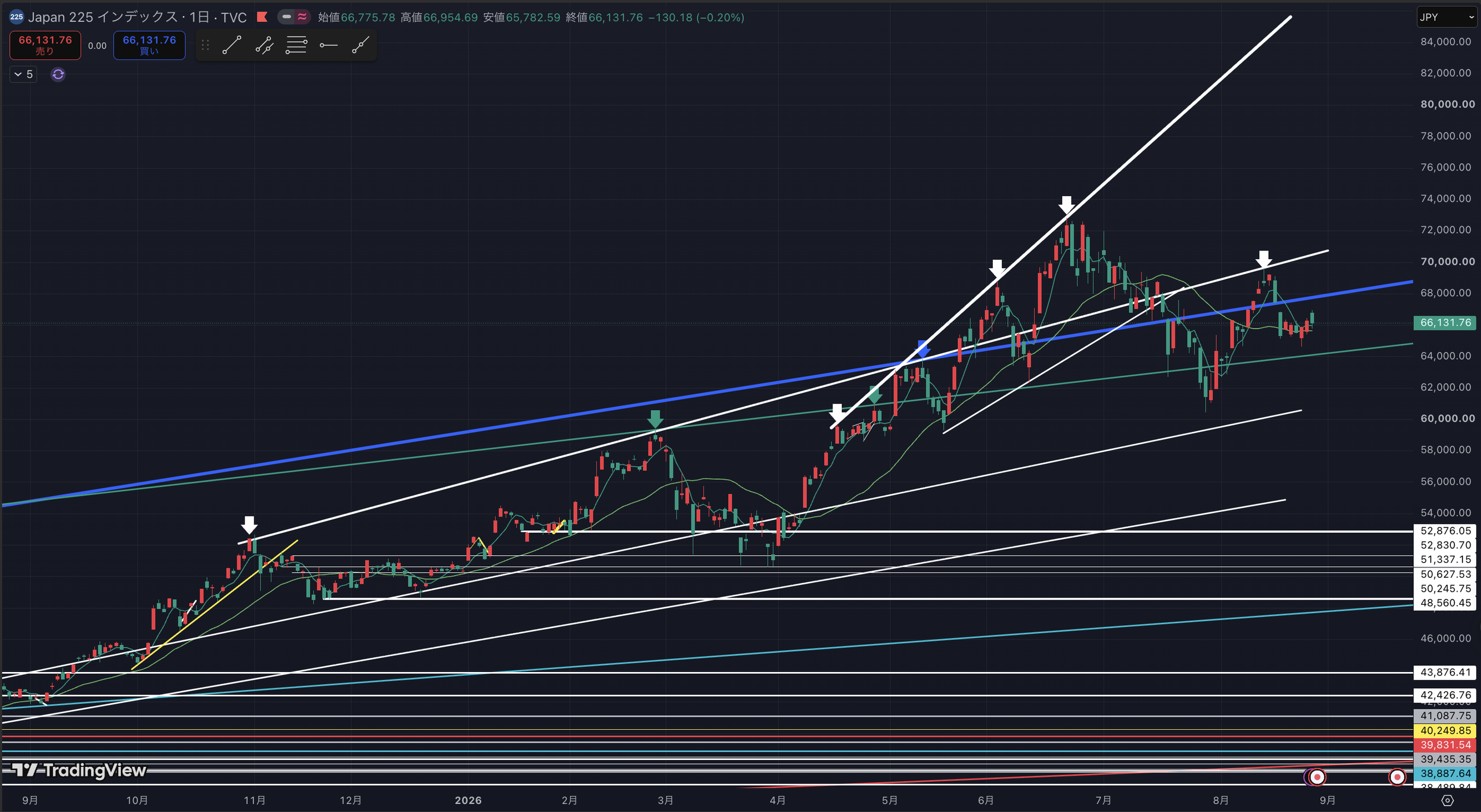
Task: Click the 6月 label on time axis
Action: (986, 800)
